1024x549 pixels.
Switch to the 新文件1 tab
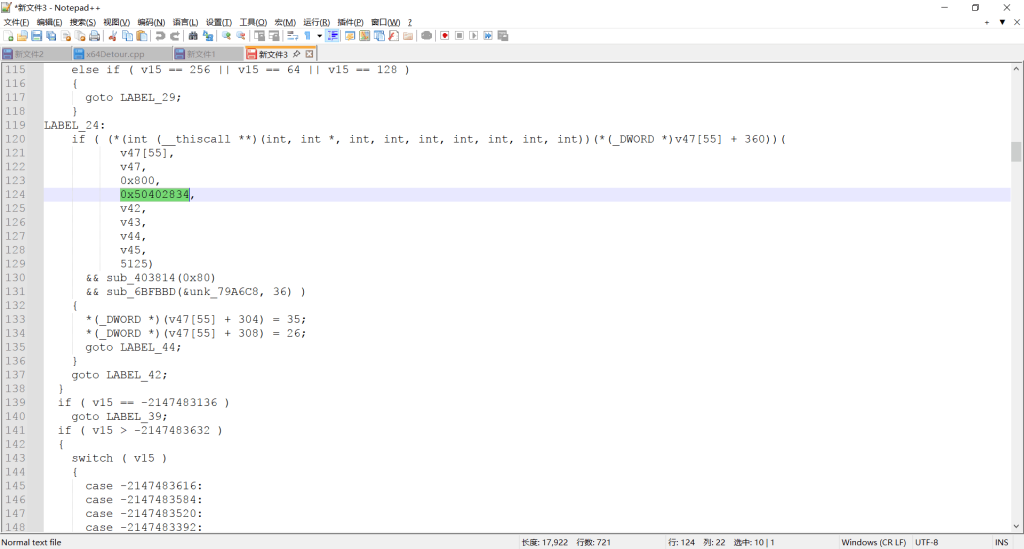pyautogui.click(x=207, y=54)
